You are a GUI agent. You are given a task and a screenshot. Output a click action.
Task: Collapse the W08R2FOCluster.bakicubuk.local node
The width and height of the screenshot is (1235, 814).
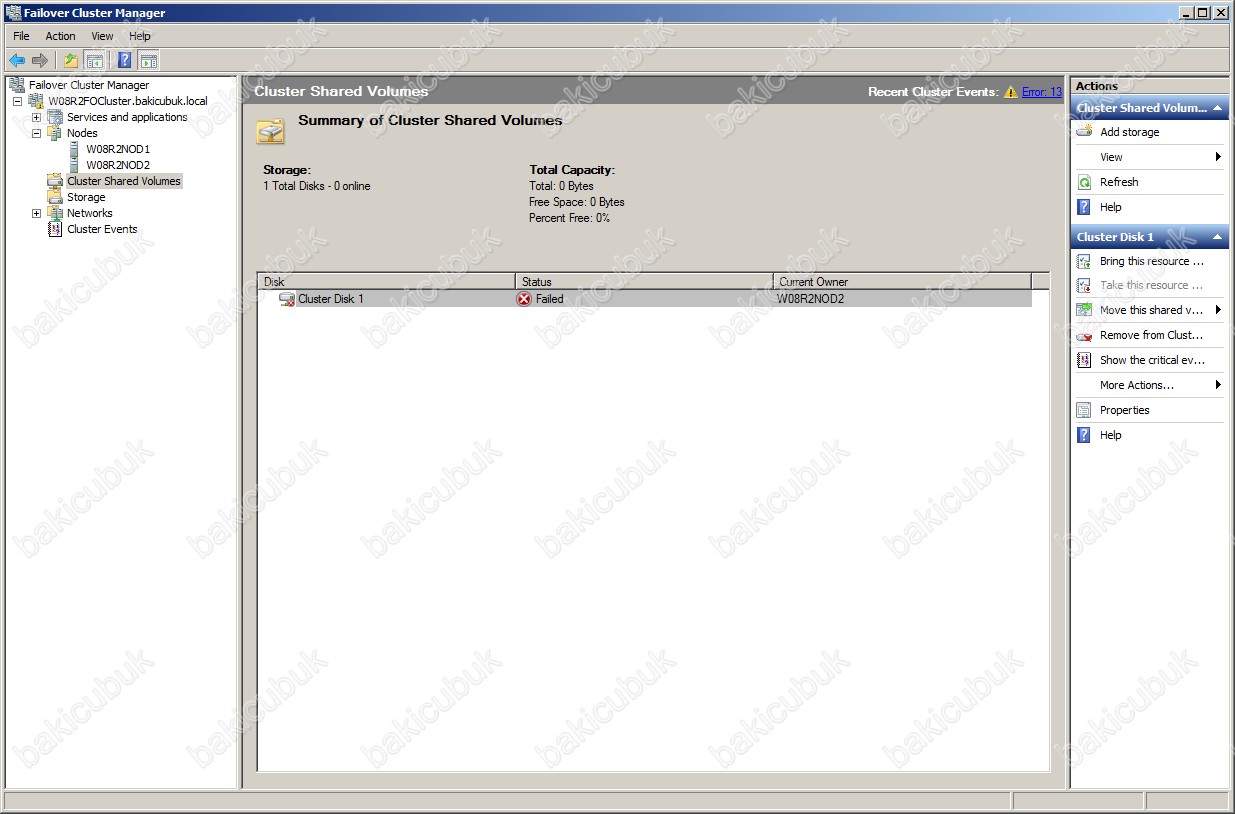17,101
